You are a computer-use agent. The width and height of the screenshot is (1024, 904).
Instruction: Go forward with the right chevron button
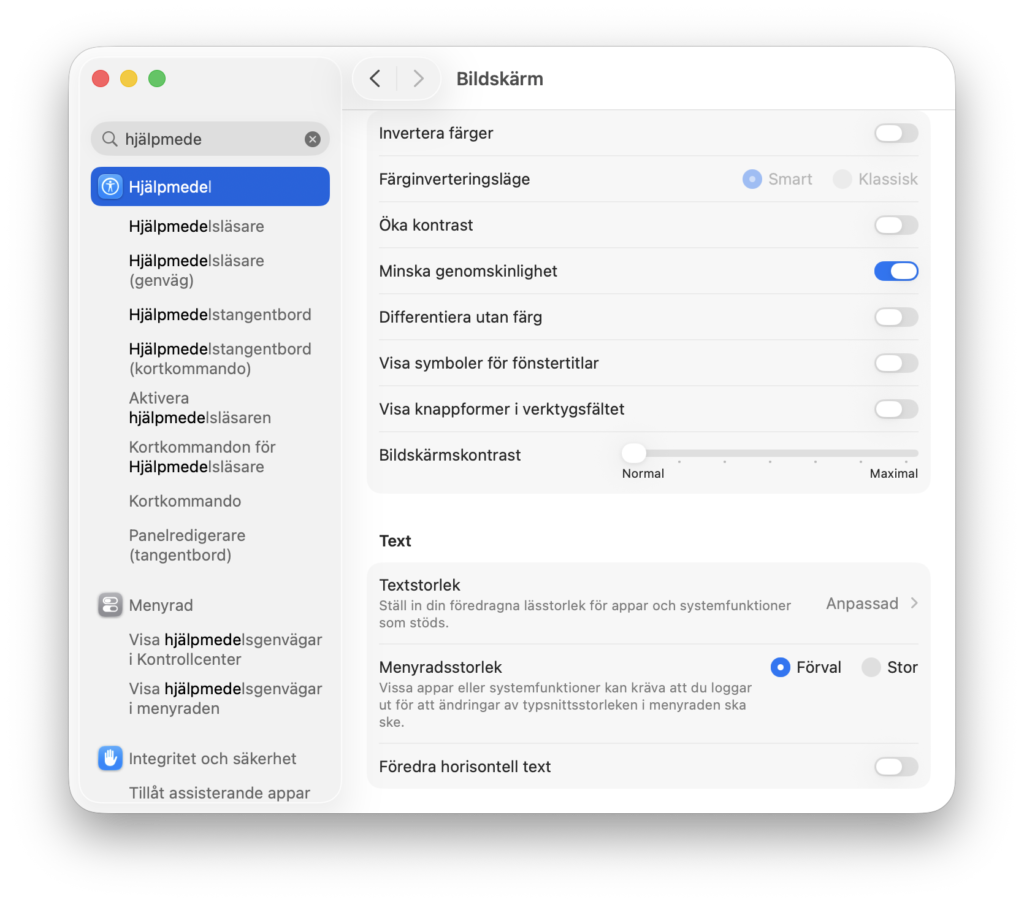419,79
